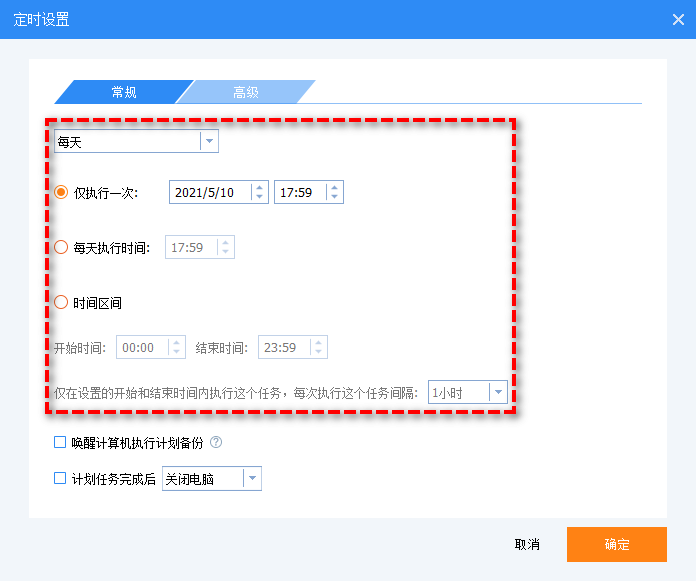Switch to the 常规 tab
This screenshot has width=696, height=581.
124,92
